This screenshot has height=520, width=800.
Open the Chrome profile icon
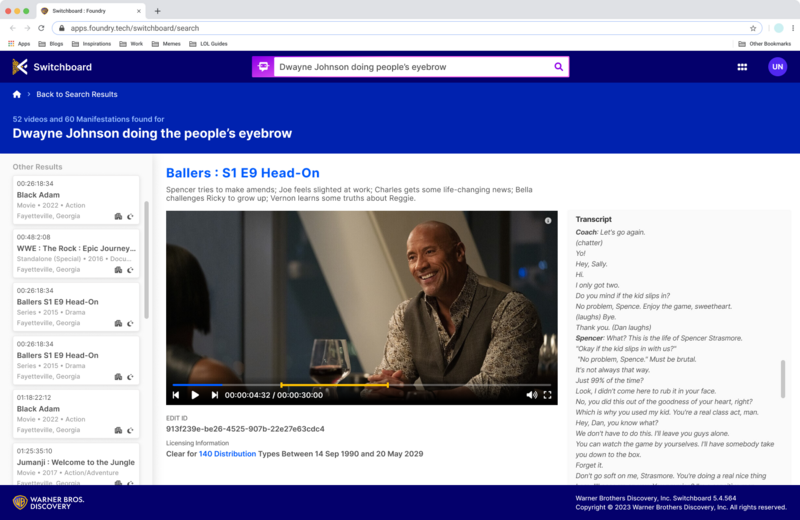pos(779,28)
